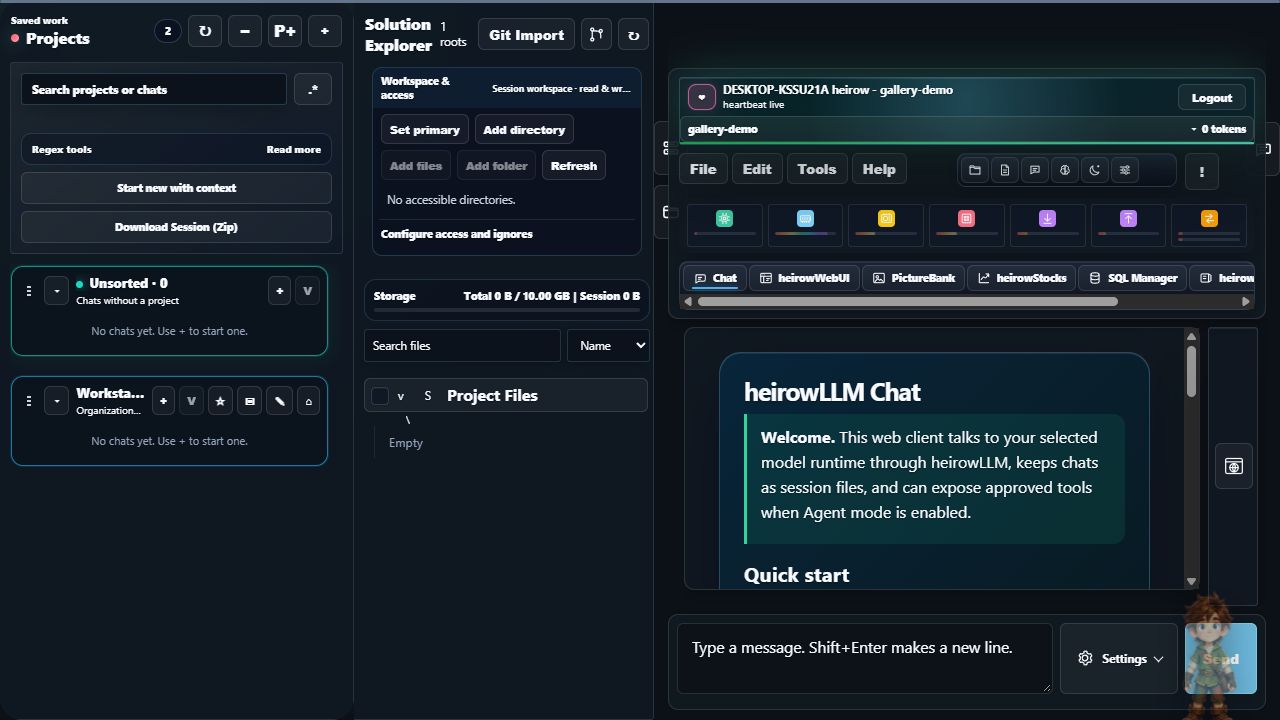The image size is (1280, 720).
Task: Click the heartbeat heart icon
Action: [702, 97]
